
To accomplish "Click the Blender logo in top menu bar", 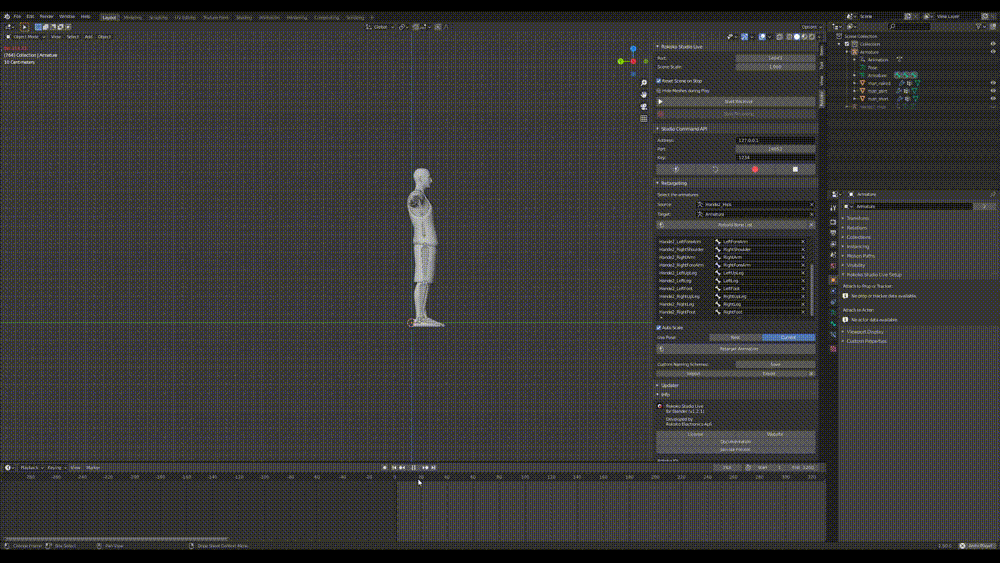I will tap(7, 17).
